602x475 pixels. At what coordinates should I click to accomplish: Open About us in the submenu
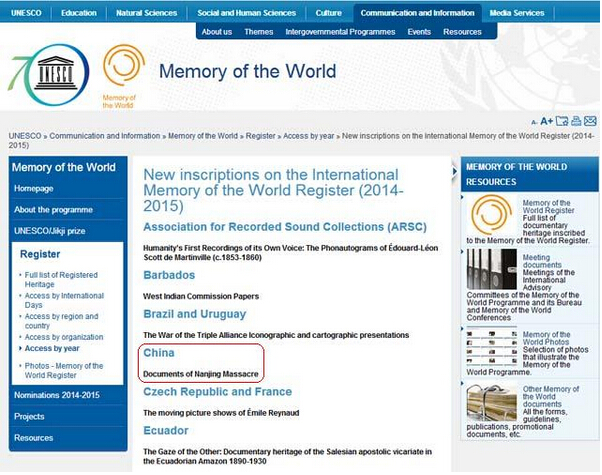point(217,32)
